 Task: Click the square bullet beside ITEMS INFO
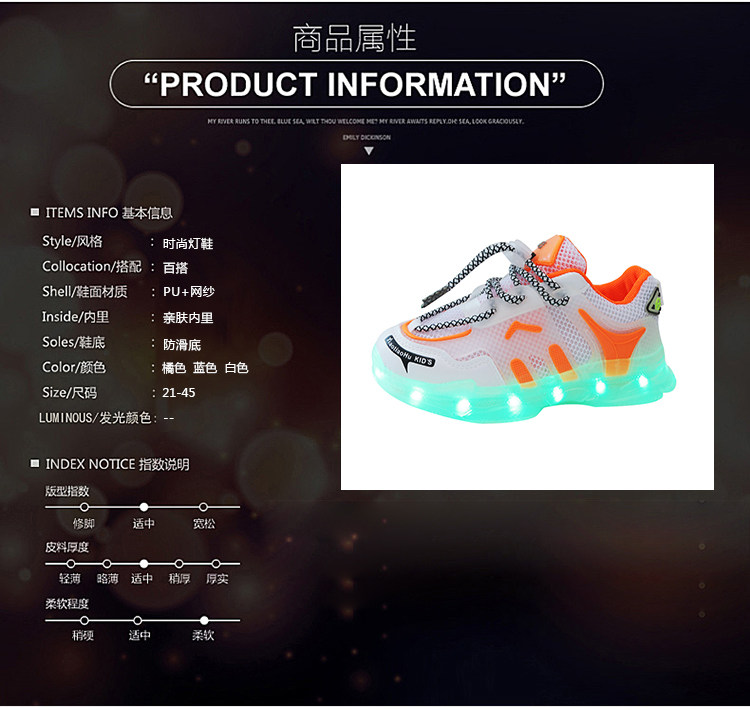pyautogui.click(x=34, y=212)
